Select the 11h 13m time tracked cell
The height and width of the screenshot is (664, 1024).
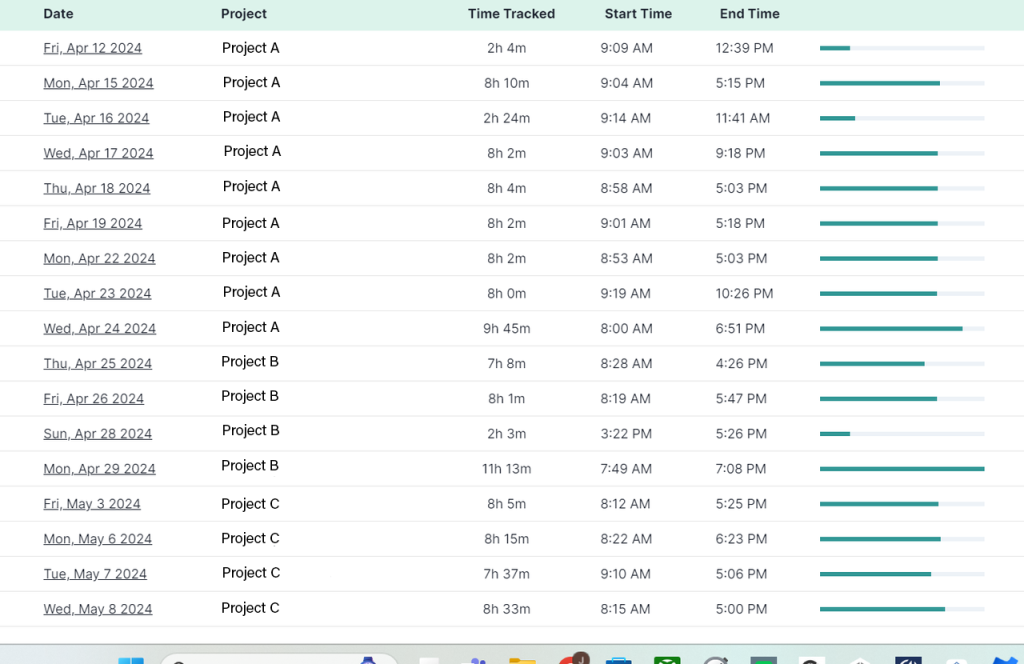(x=507, y=469)
